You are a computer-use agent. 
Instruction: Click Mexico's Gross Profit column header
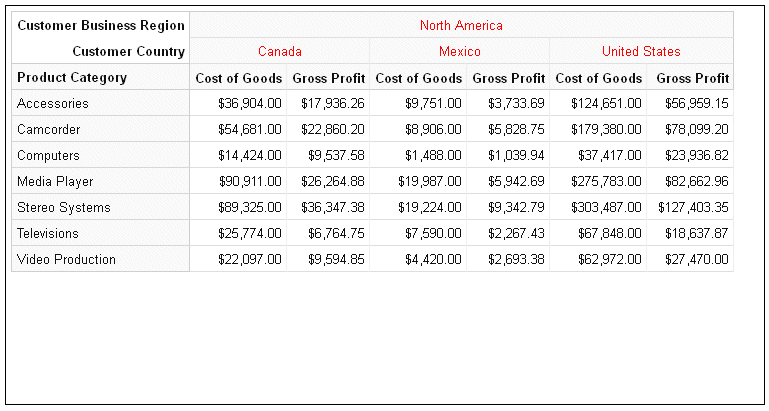508,77
